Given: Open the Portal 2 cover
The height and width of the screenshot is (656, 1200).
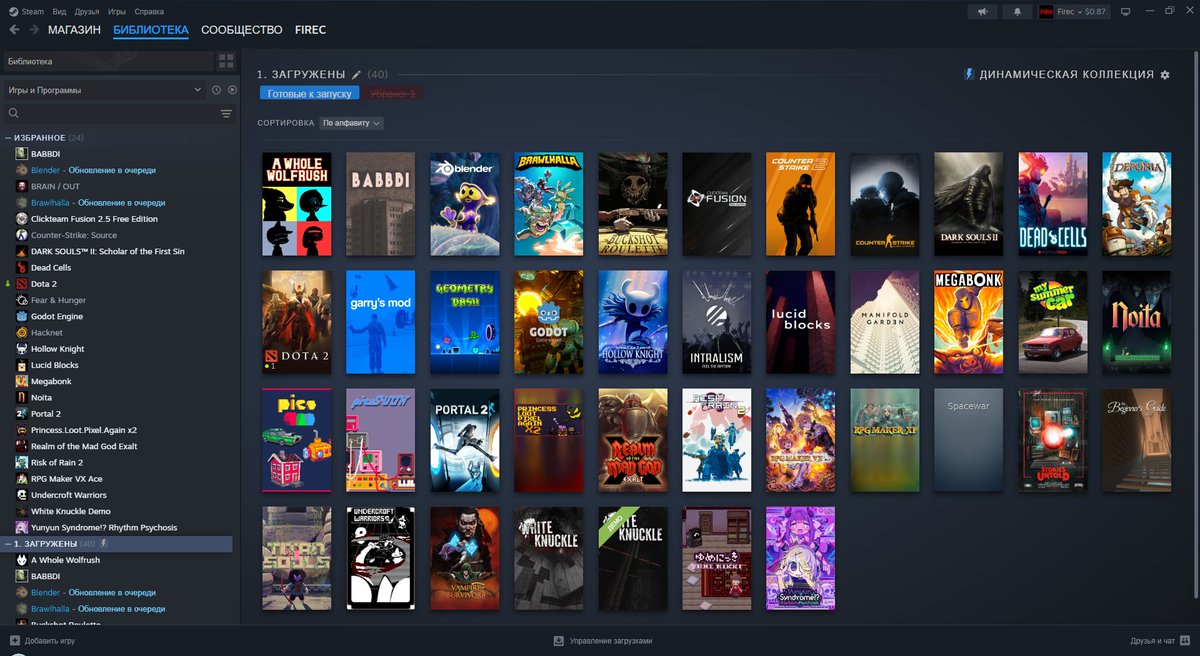Looking at the screenshot, I should point(465,440).
